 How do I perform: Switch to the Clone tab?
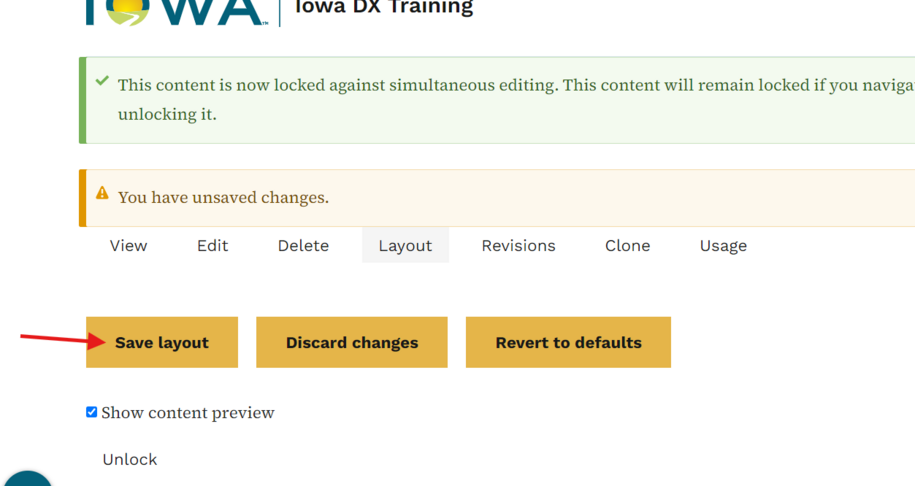[627, 246]
